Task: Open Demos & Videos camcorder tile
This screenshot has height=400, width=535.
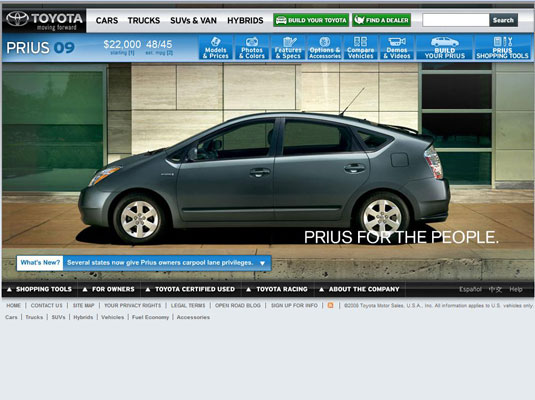Action: [x=397, y=47]
